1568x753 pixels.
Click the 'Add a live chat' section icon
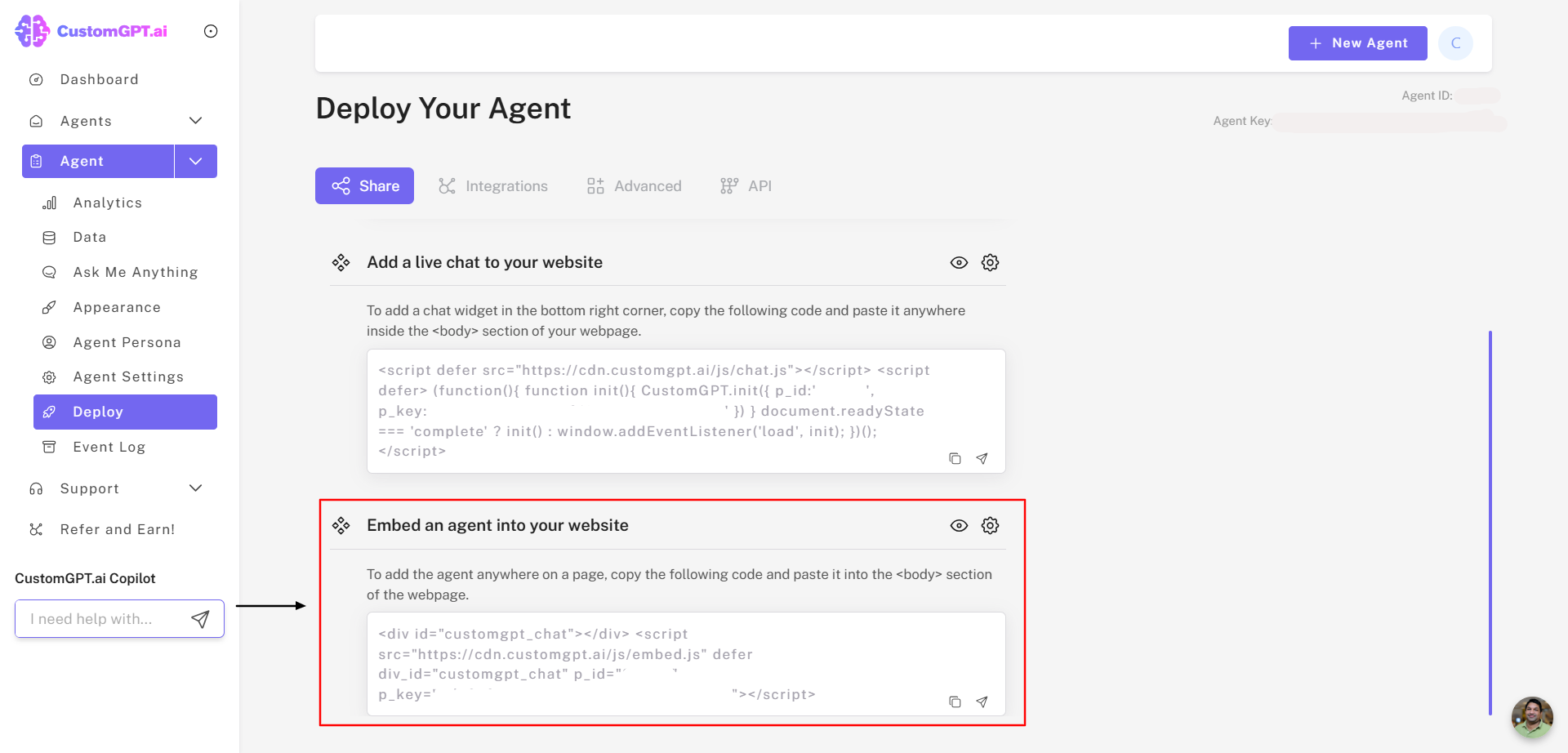tap(341, 262)
